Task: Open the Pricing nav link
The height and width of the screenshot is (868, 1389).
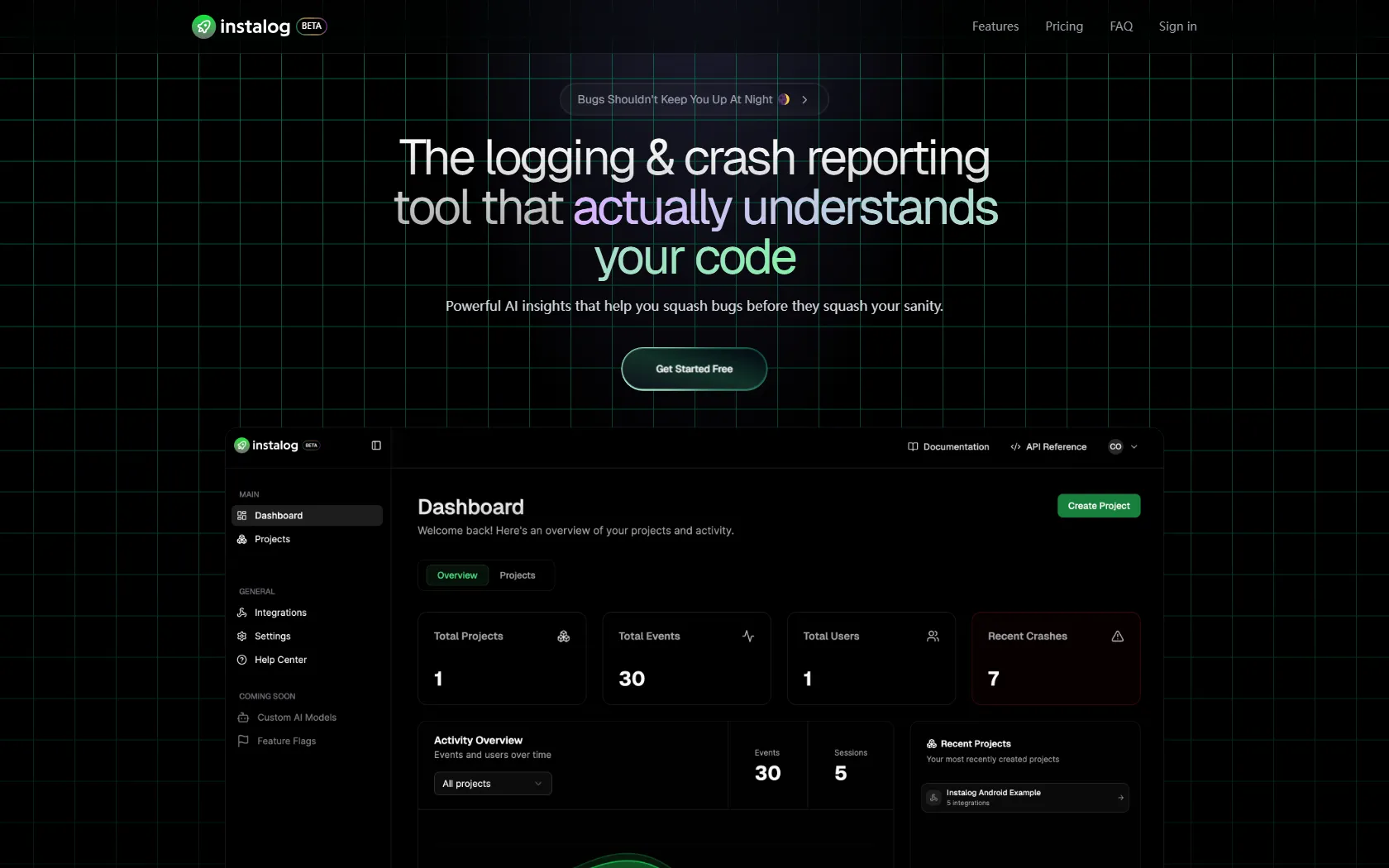Action: point(1064,26)
